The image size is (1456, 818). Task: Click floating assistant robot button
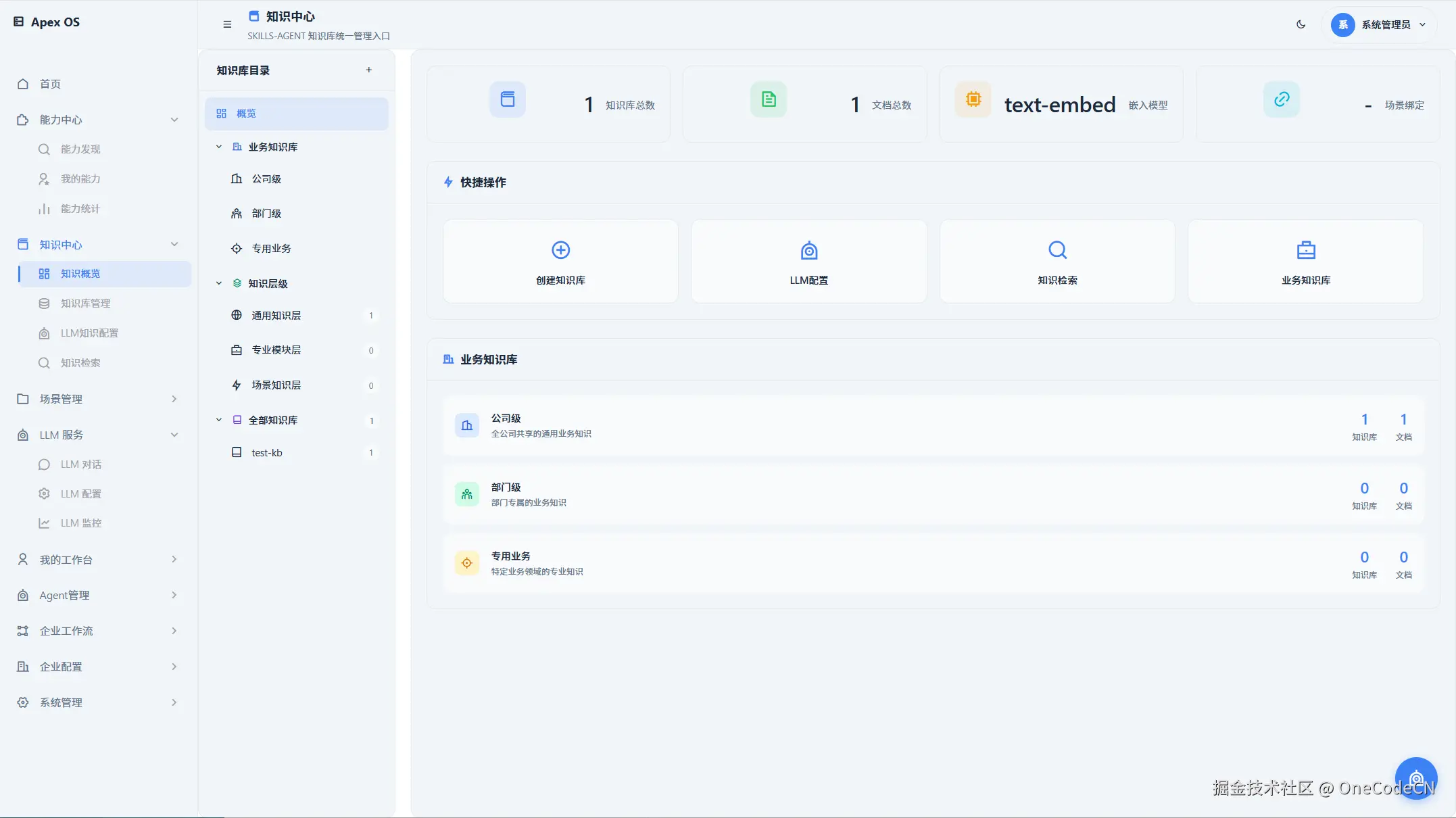coord(1415,778)
